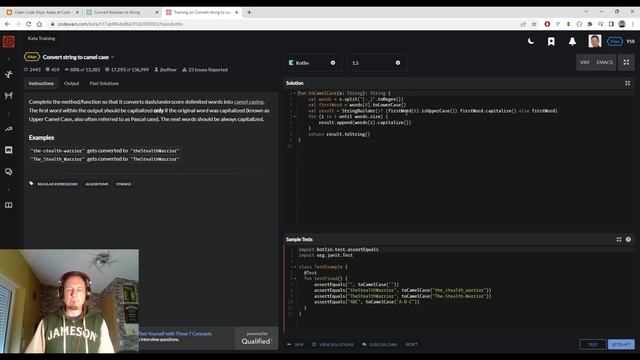Open the Practice kata sidebar icon
640x360 pixels.
9,74
